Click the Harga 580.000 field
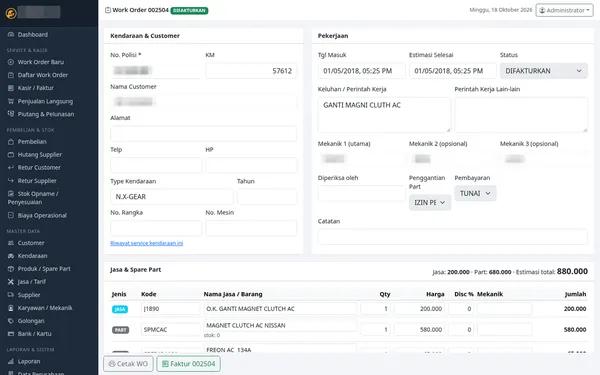This screenshot has width=600, height=375. (419, 329)
